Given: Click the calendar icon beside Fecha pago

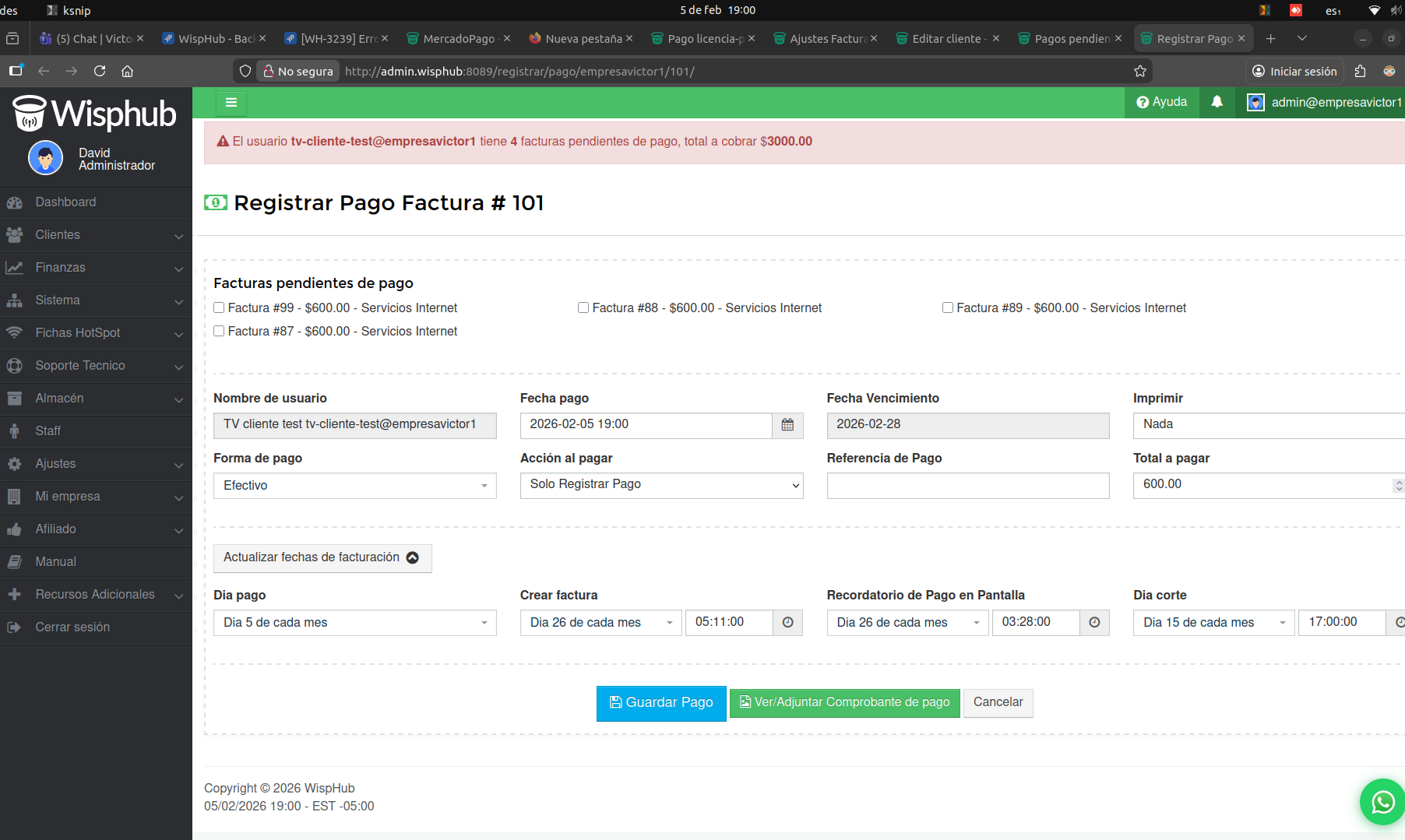Looking at the screenshot, I should pos(787,425).
